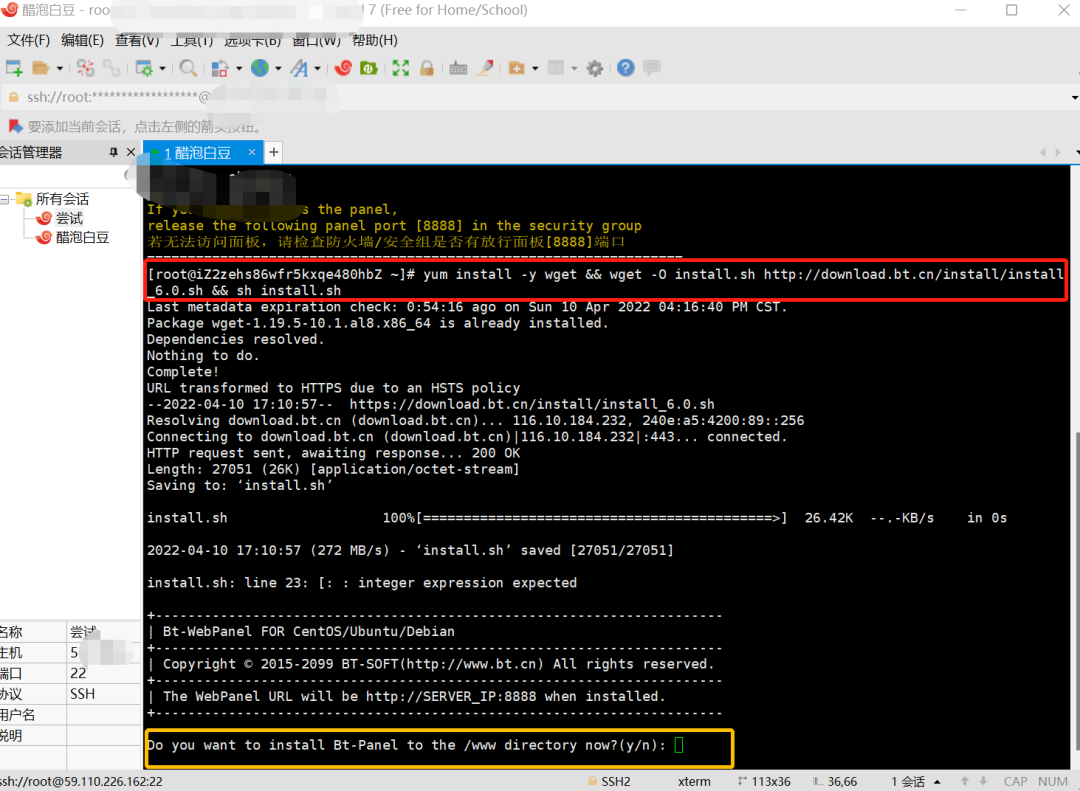The image size is (1080, 791).
Task: Open the 文件(F) menu
Action: point(29,41)
